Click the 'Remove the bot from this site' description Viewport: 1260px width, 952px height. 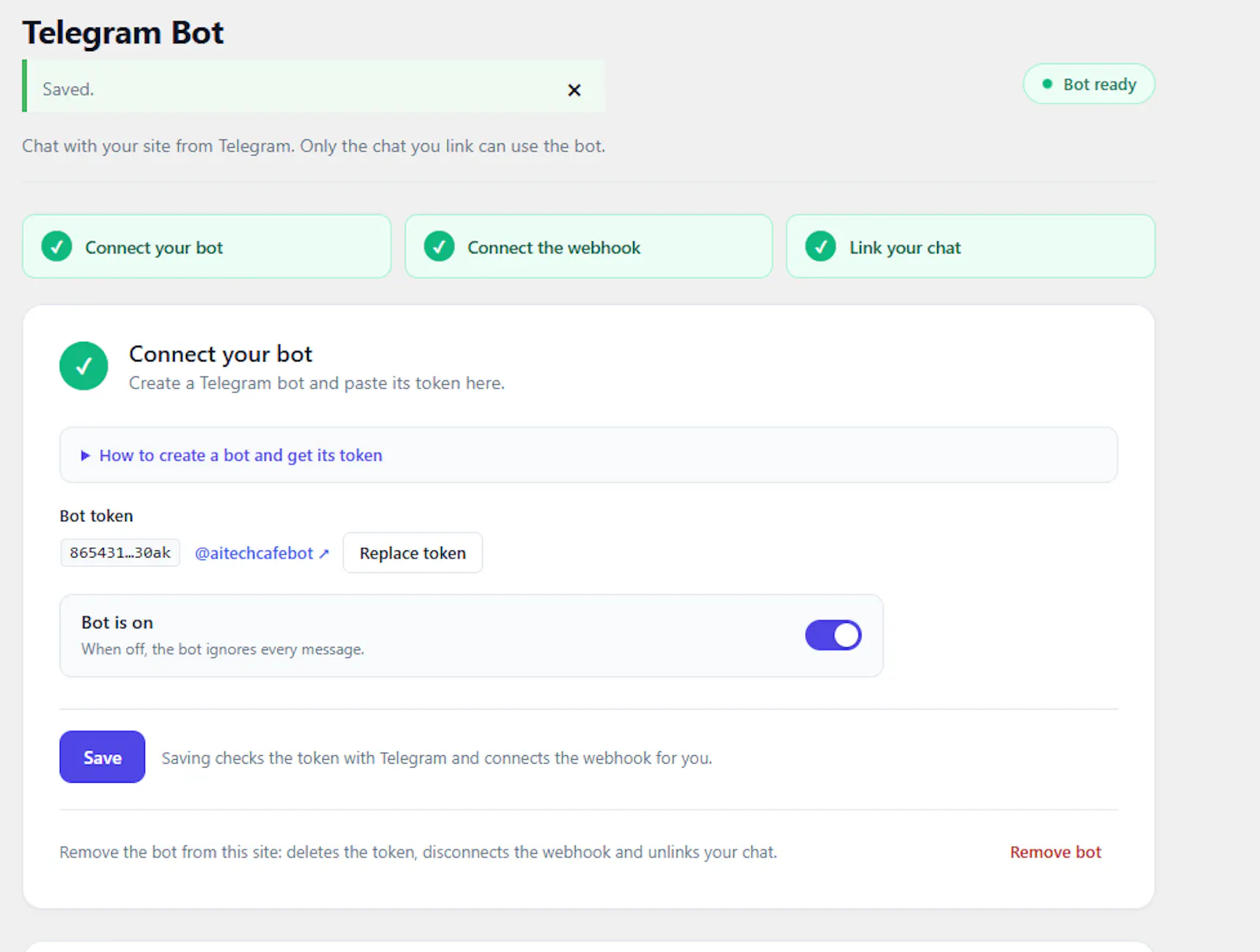click(x=418, y=852)
